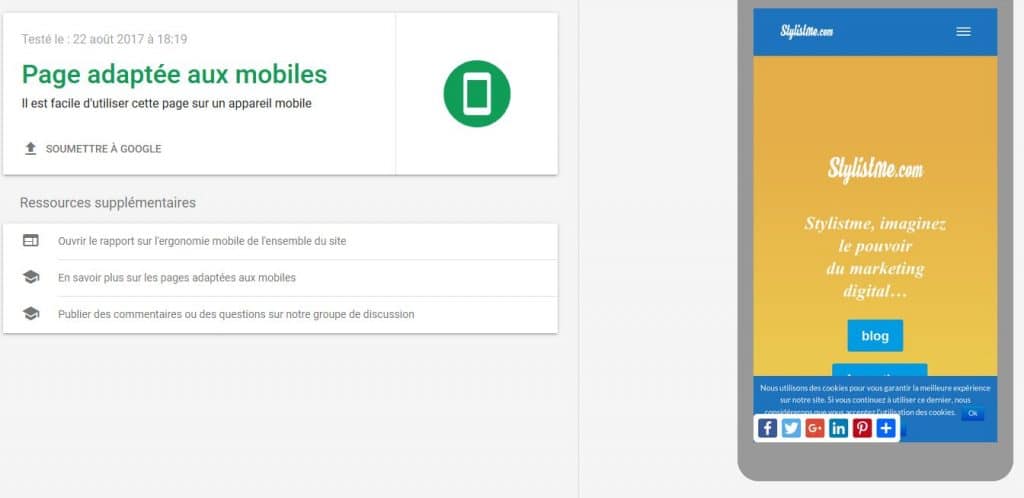Open the hamburger menu in the mobile preview

(963, 31)
